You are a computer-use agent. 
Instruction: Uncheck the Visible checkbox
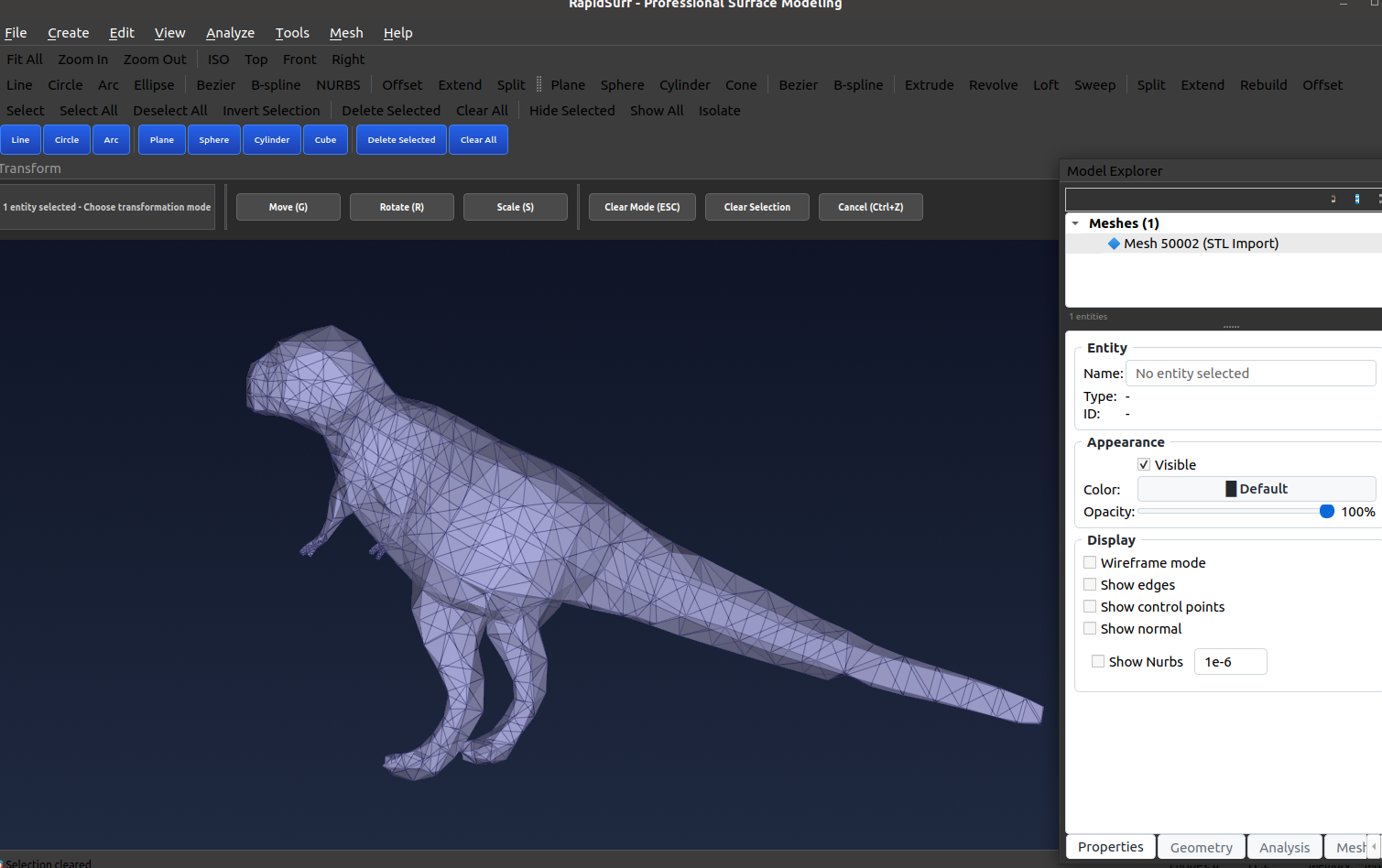coord(1143,464)
